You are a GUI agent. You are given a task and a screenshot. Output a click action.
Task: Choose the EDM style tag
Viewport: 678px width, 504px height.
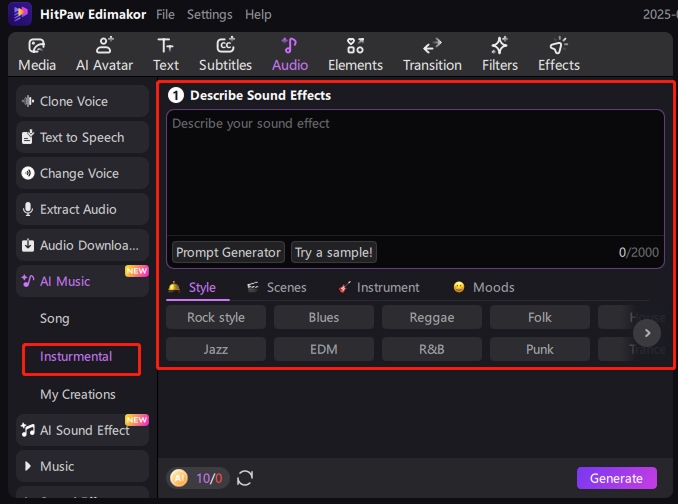point(324,349)
